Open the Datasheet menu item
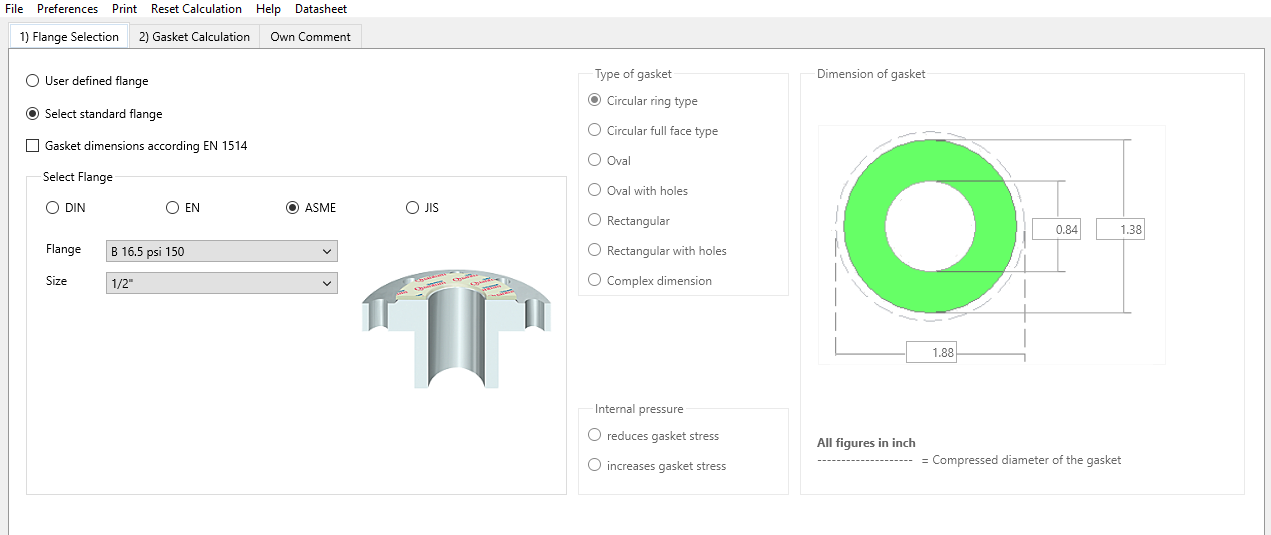 coord(320,9)
